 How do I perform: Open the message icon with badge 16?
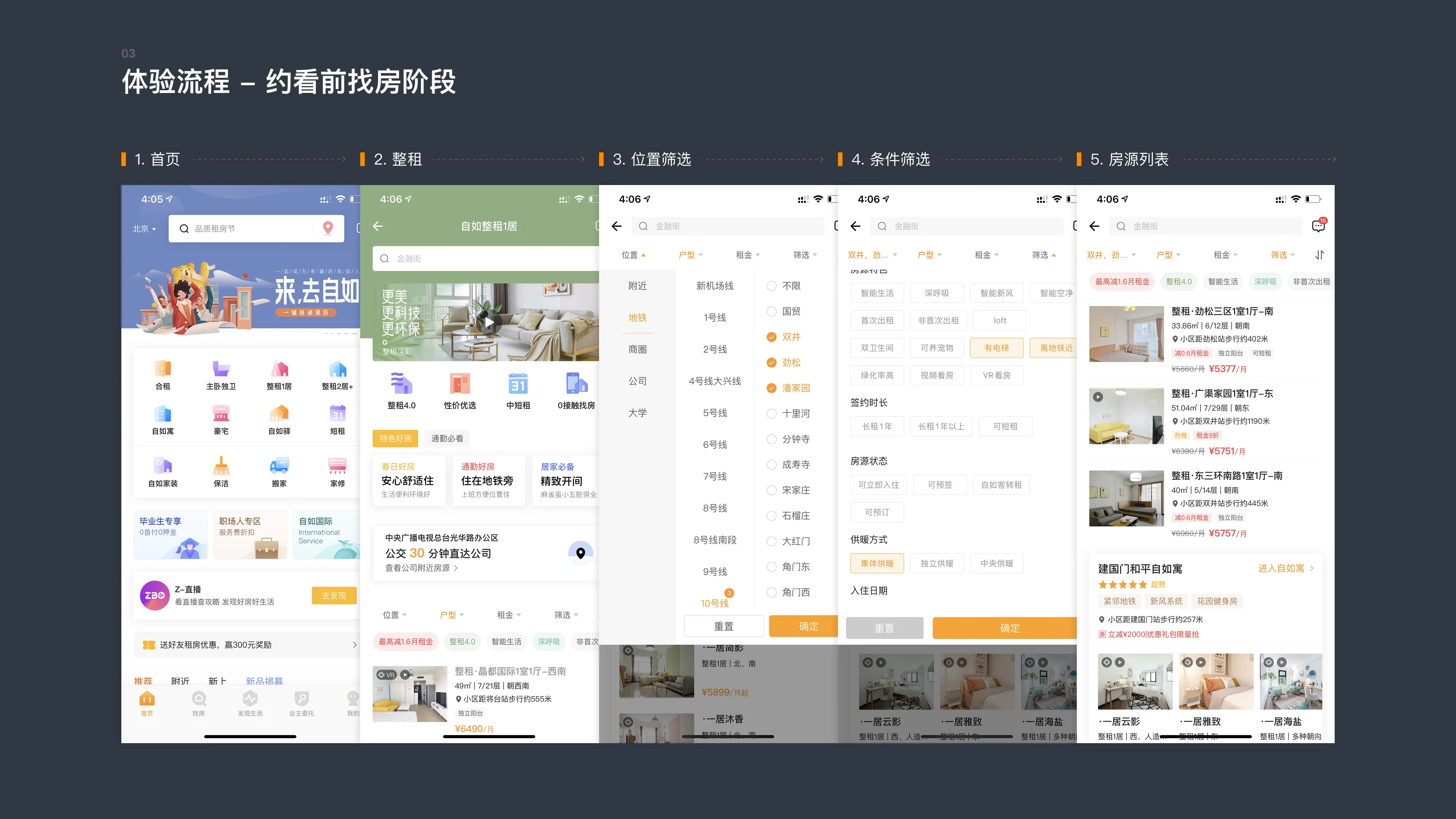(1319, 226)
